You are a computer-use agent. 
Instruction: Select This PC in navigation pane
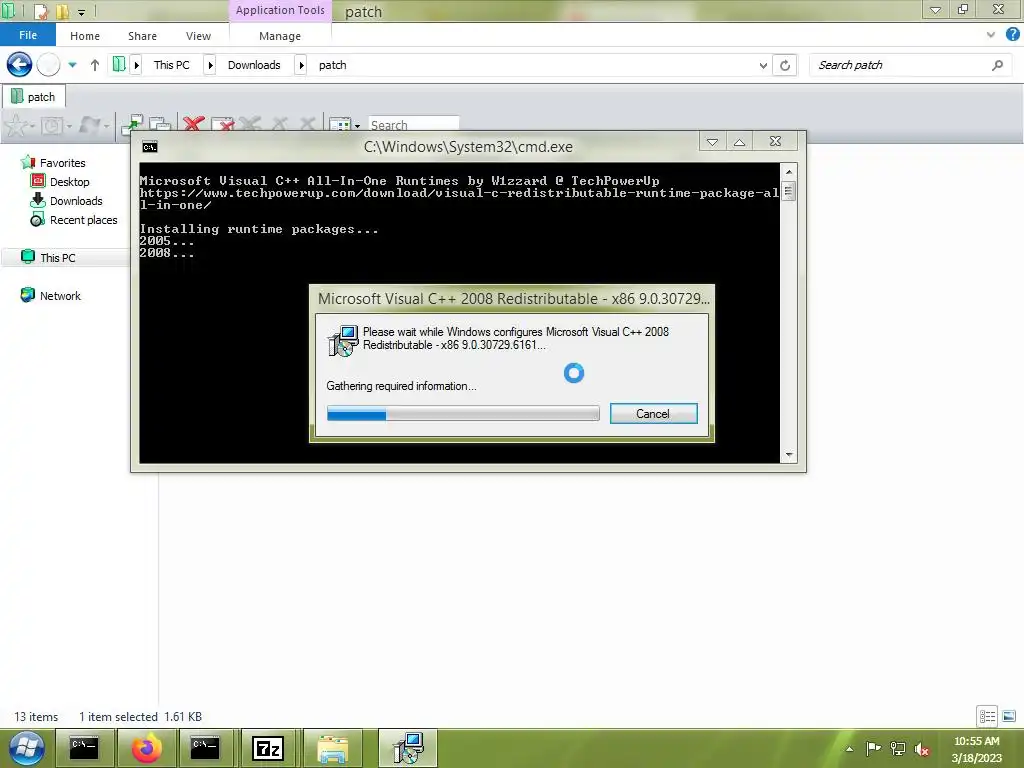tap(57, 257)
